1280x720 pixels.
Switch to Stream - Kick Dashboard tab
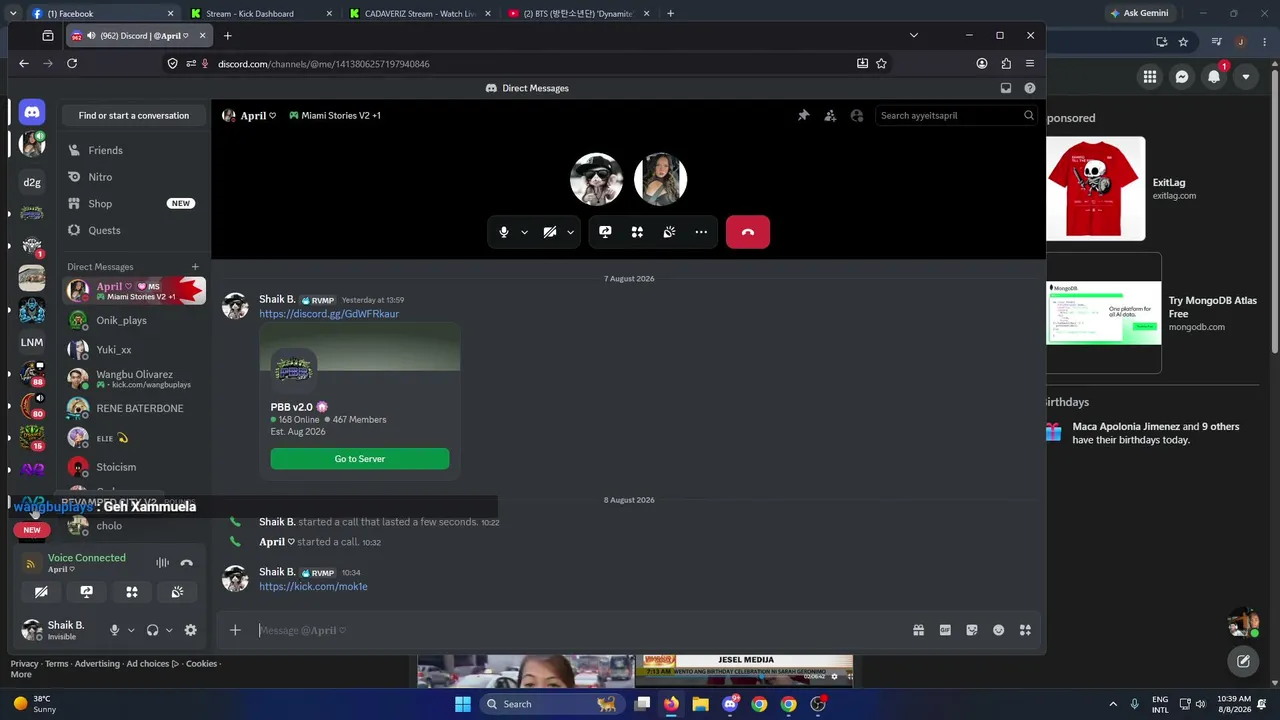coord(263,14)
